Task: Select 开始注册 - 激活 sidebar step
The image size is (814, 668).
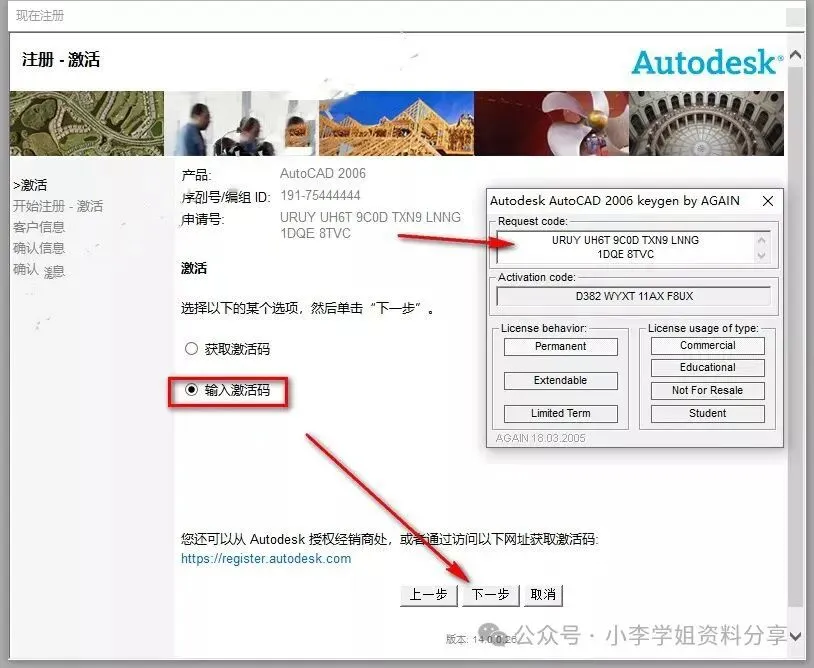Action: pyautogui.click(x=58, y=206)
